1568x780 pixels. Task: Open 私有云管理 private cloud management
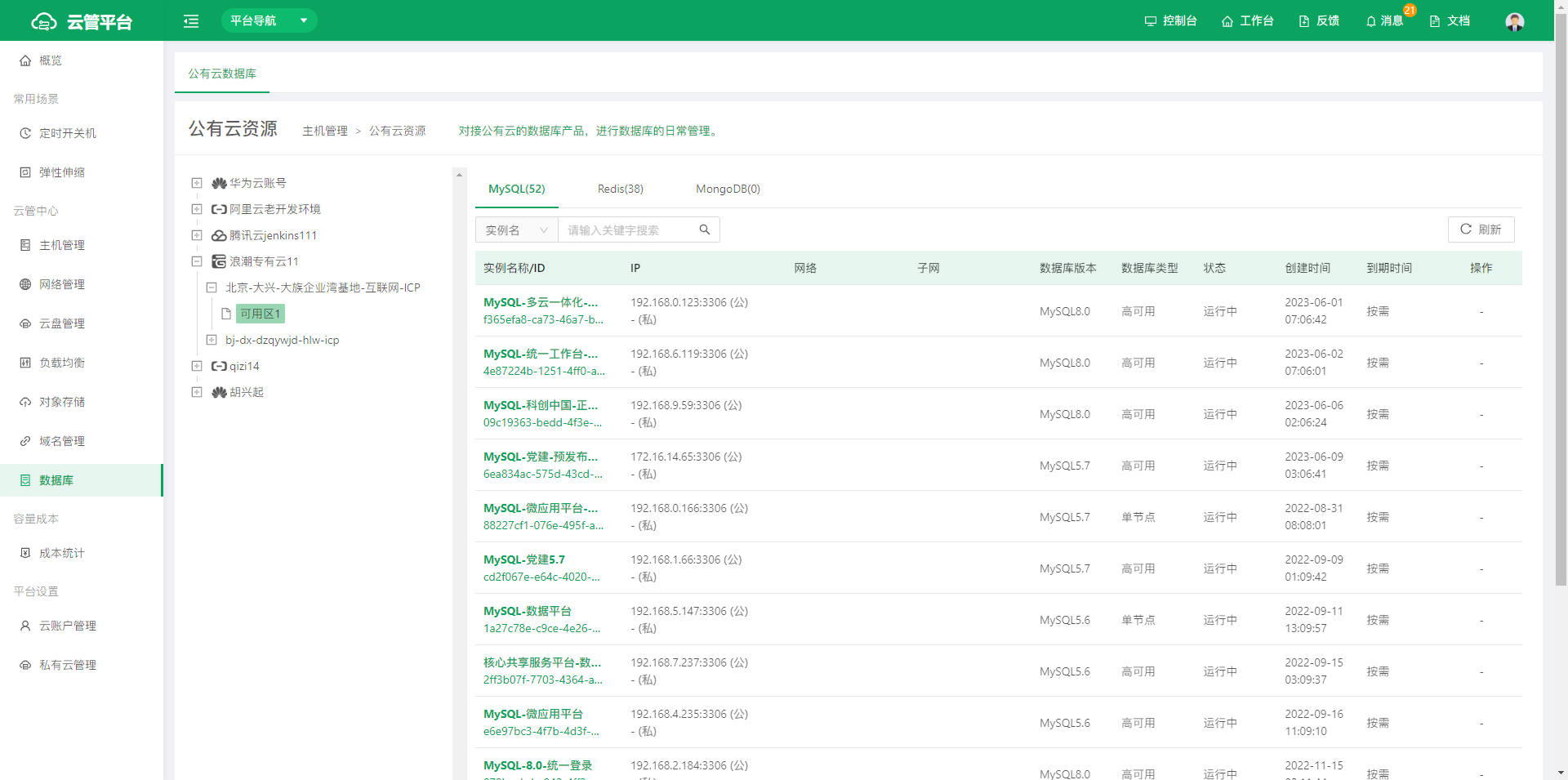click(82, 665)
